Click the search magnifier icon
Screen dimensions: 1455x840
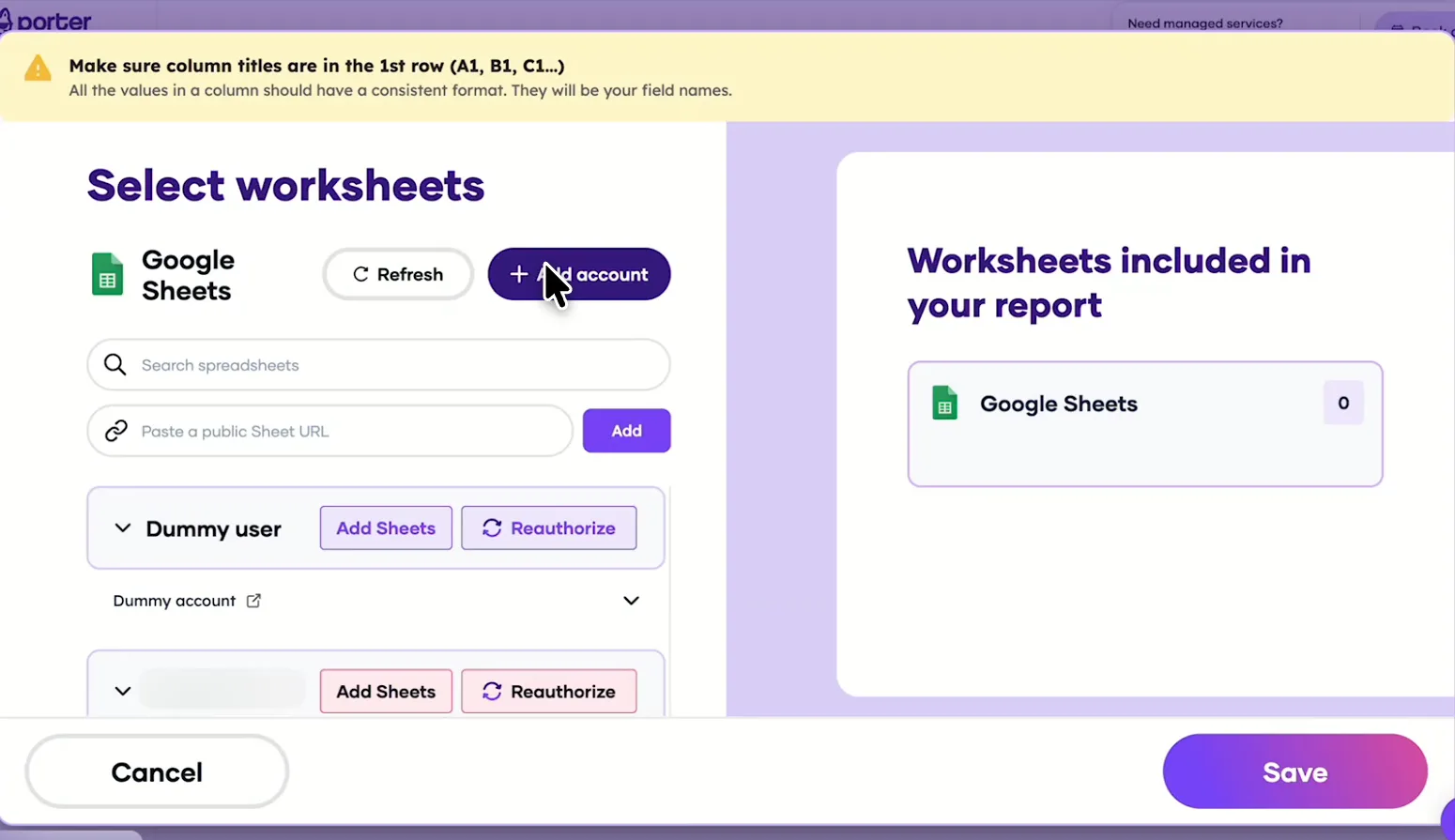(115, 364)
